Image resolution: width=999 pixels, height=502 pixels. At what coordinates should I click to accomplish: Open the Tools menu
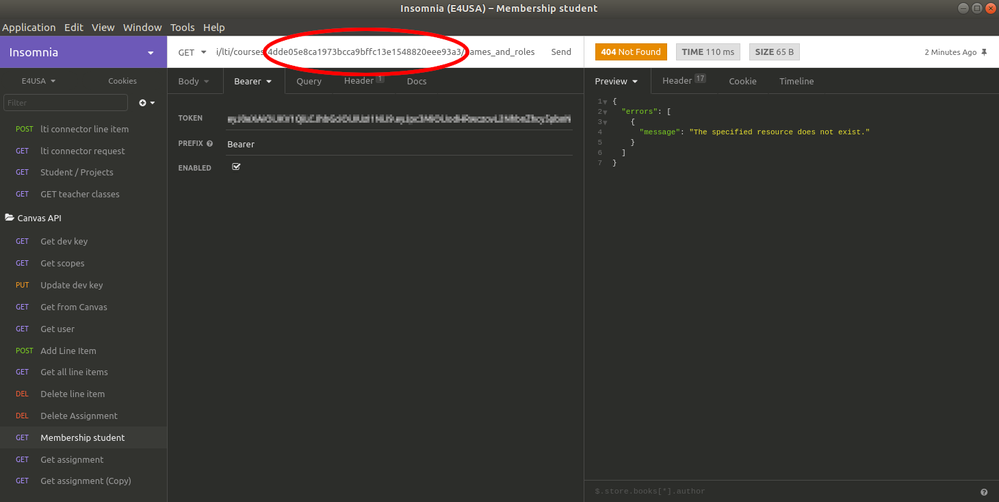tap(182, 27)
